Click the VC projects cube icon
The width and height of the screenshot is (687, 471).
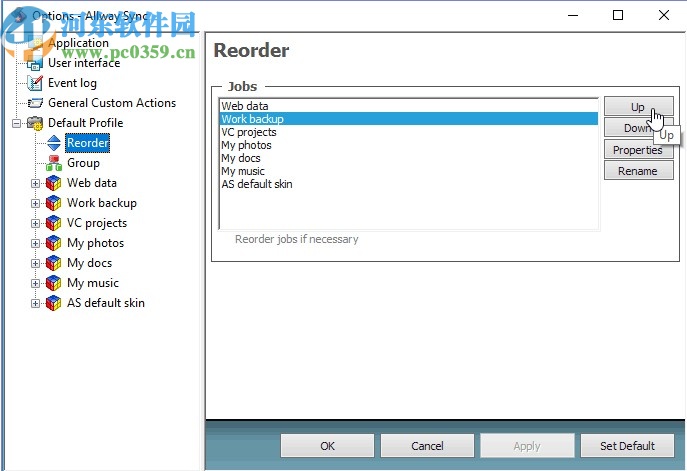pyautogui.click(x=53, y=223)
